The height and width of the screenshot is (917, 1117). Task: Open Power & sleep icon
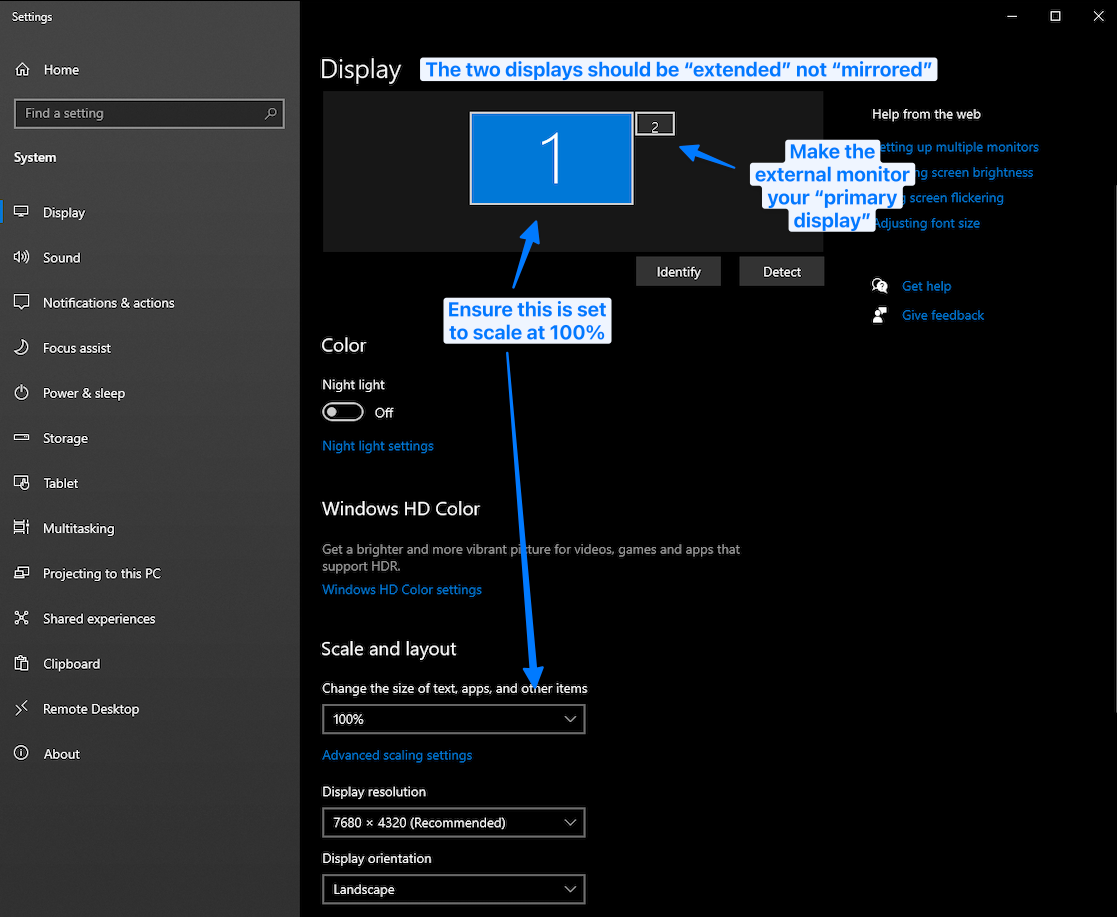point(22,393)
